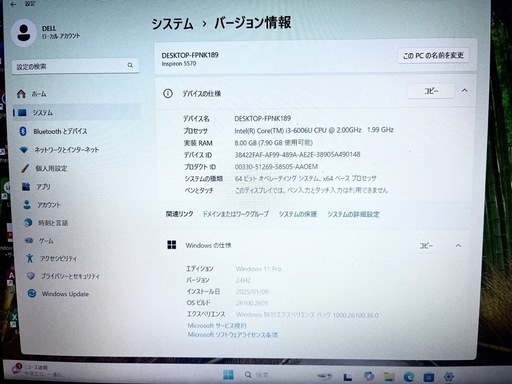Select the ネットワークとインターネット wifi icon
Screen dimensions: 512x384
[x=24, y=150]
